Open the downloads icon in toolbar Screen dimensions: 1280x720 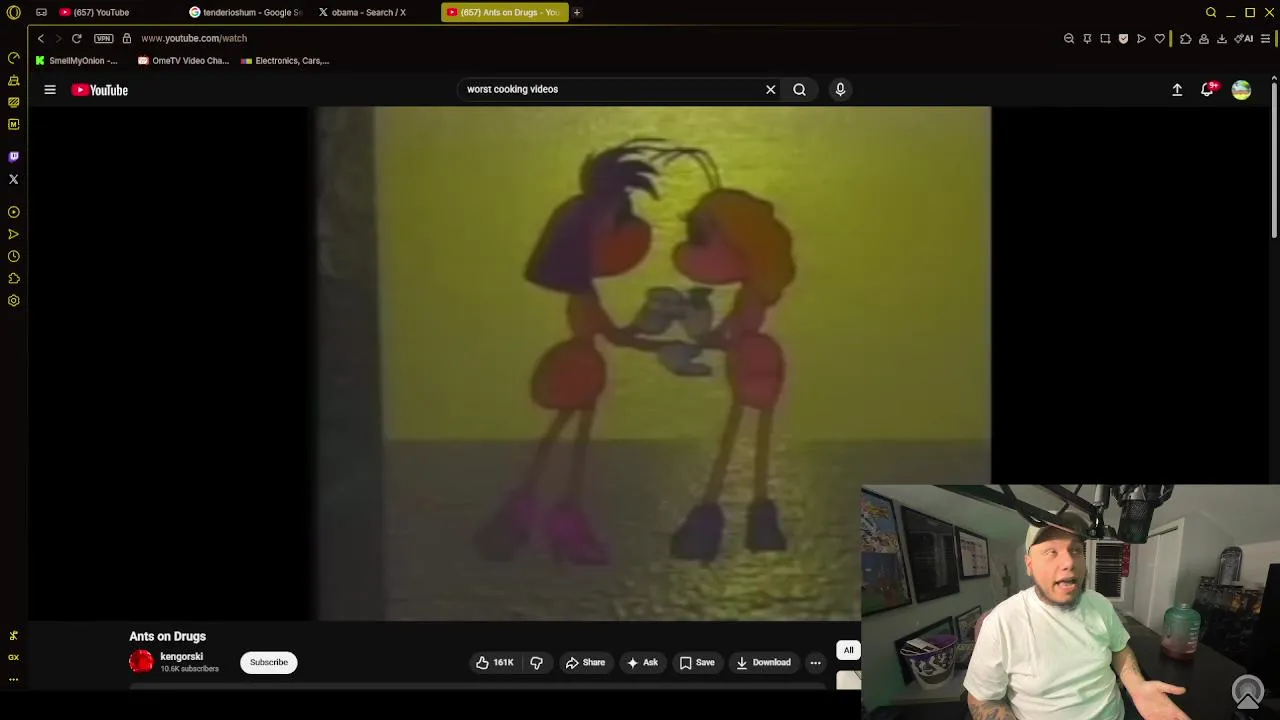1222,38
